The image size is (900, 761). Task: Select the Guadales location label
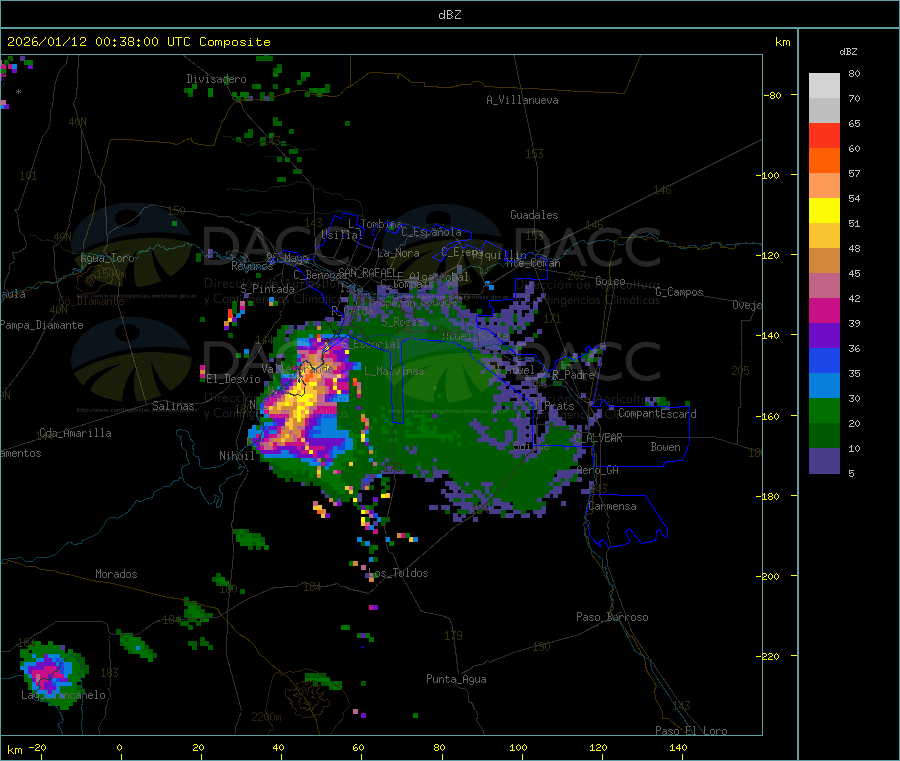tap(534, 215)
